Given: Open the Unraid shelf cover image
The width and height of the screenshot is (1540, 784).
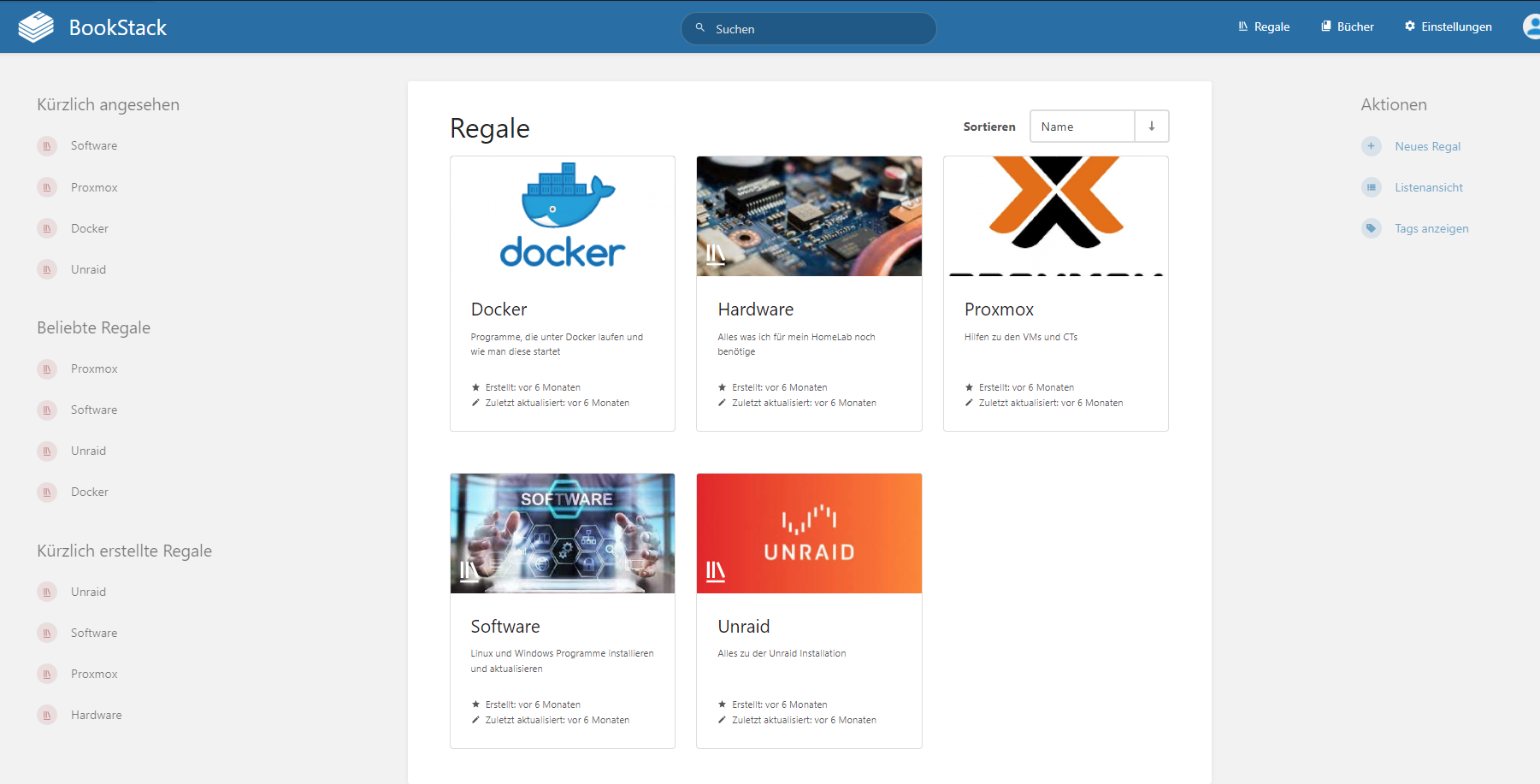Looking at the screenshot, I should 809,533.
